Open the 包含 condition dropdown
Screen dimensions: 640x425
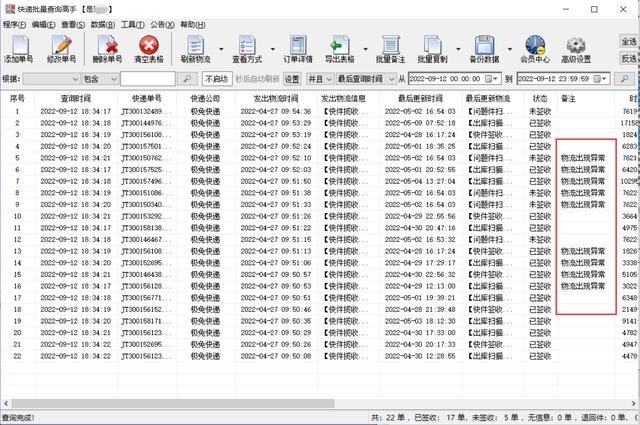point(100,79)
